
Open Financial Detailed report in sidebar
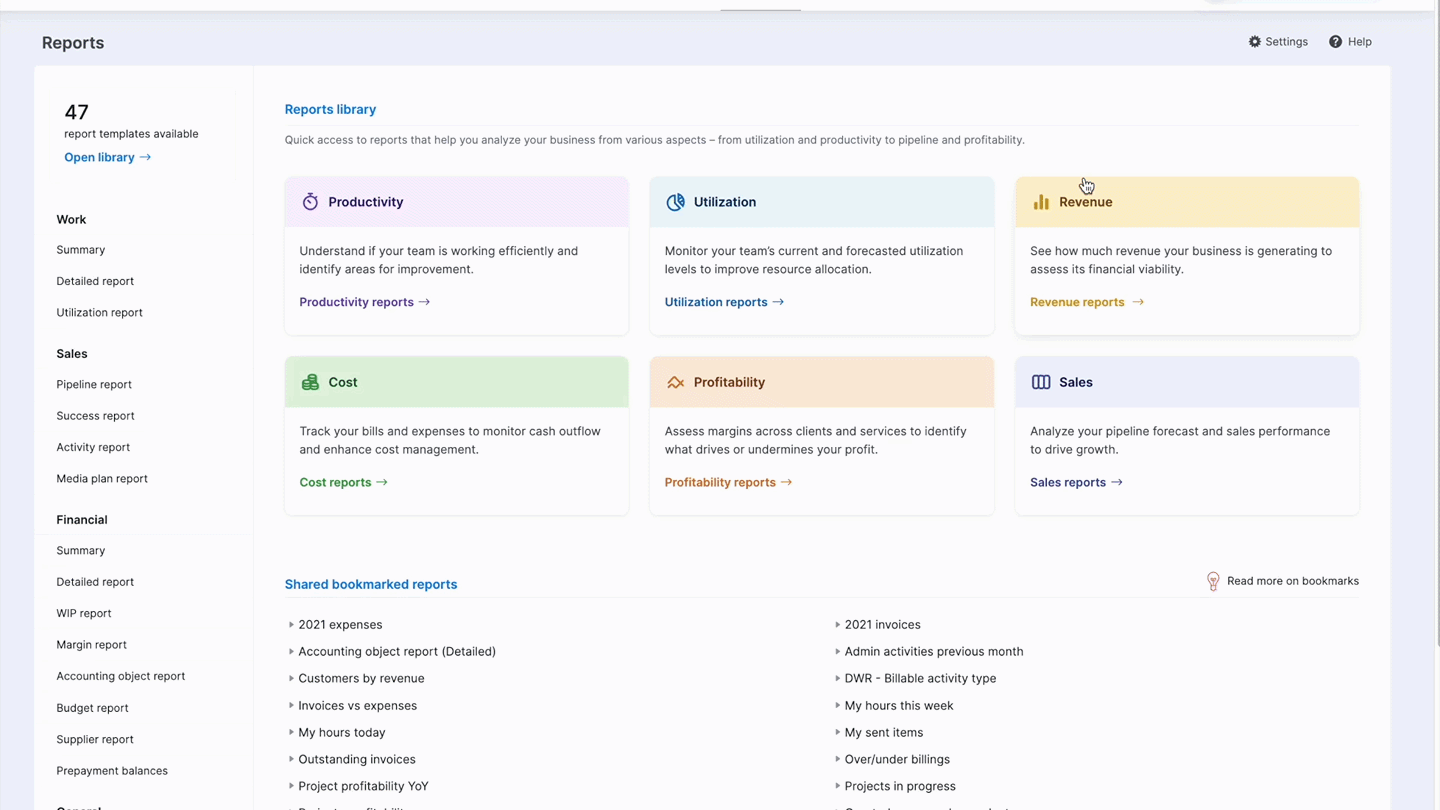pyautogui.click(x=95, y=582)
